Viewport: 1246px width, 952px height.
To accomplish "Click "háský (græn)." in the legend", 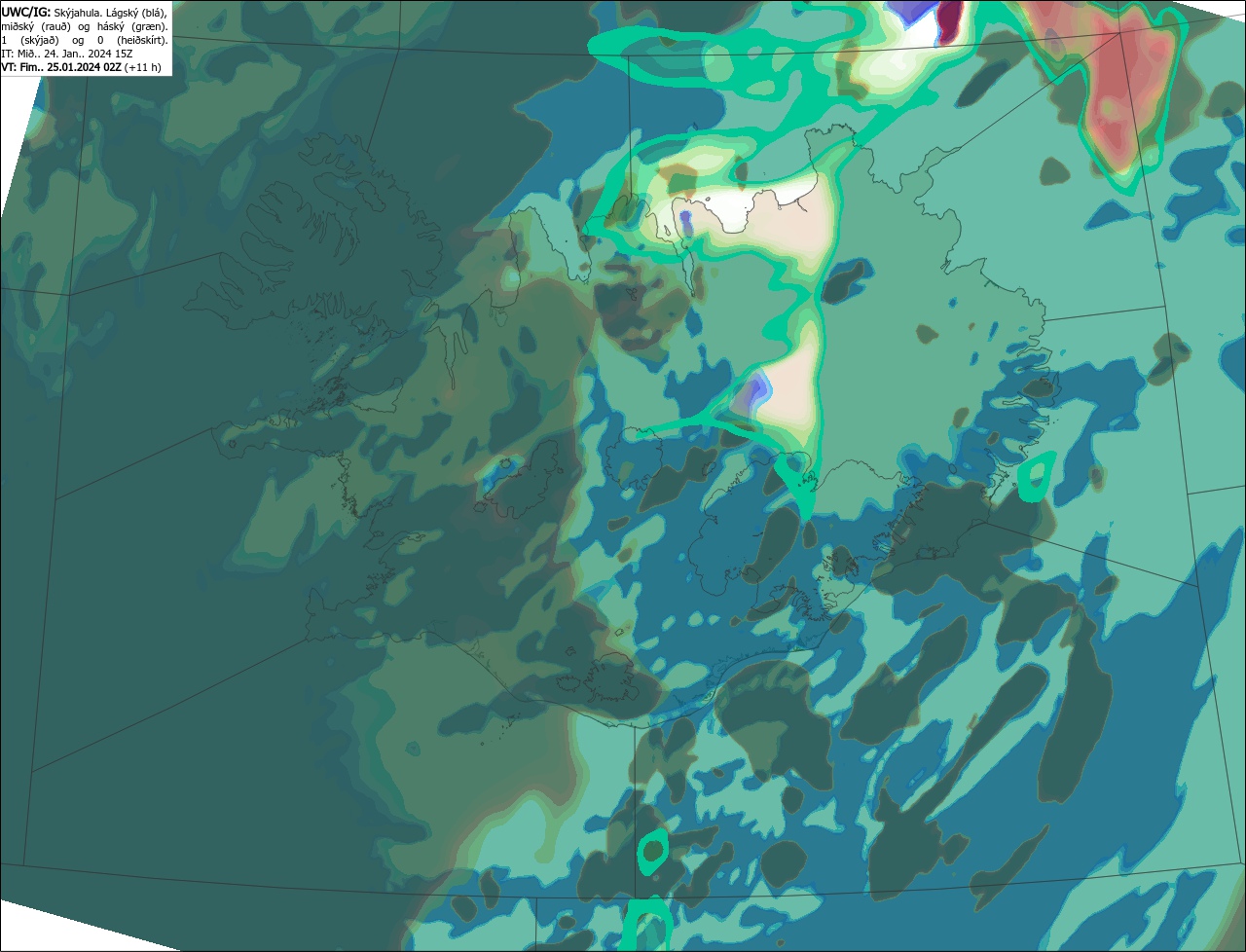I will [132, 27].
